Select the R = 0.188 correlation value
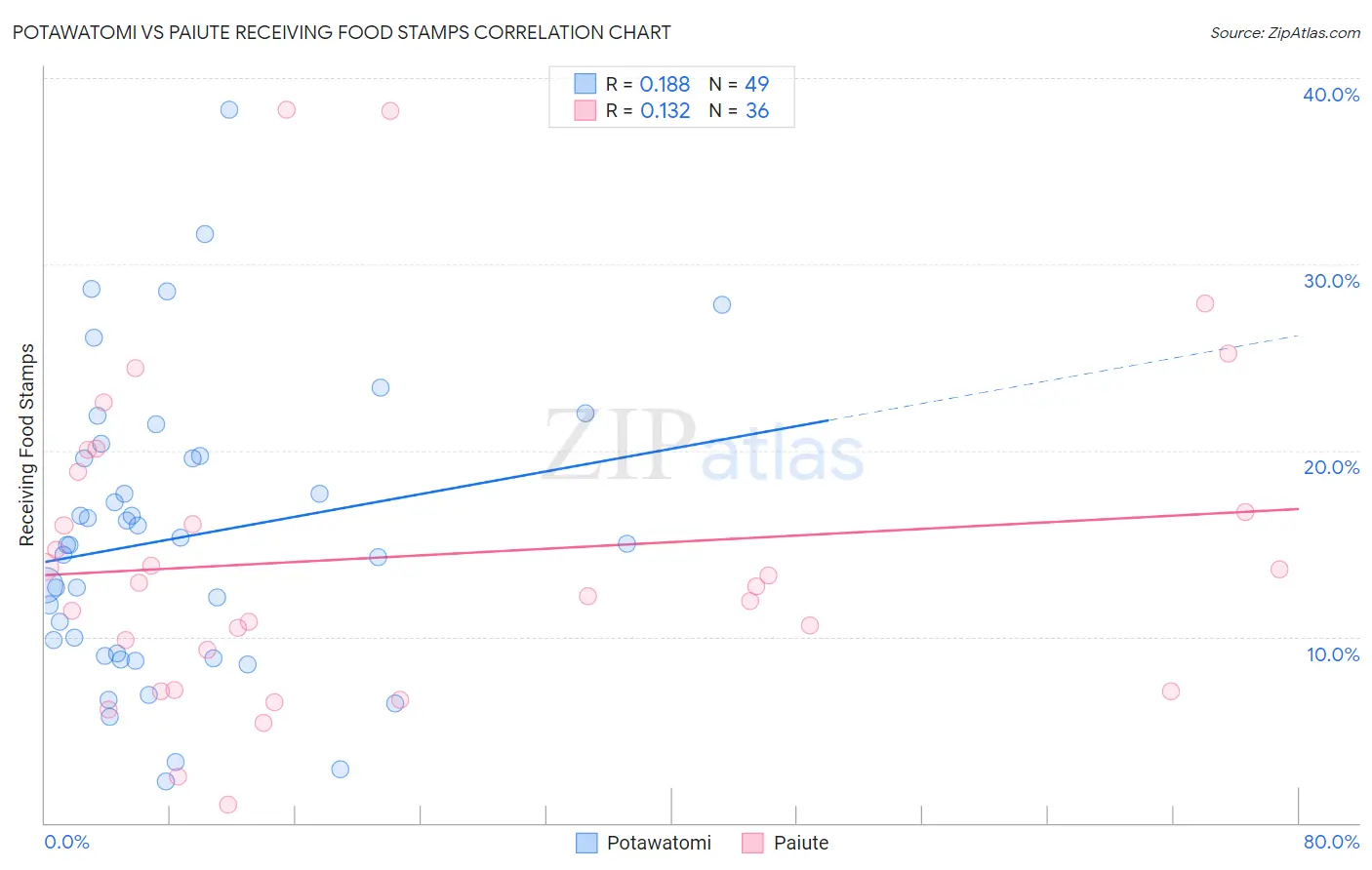Viewport: 1372px width, 870px height. click(x=648, y=84)
